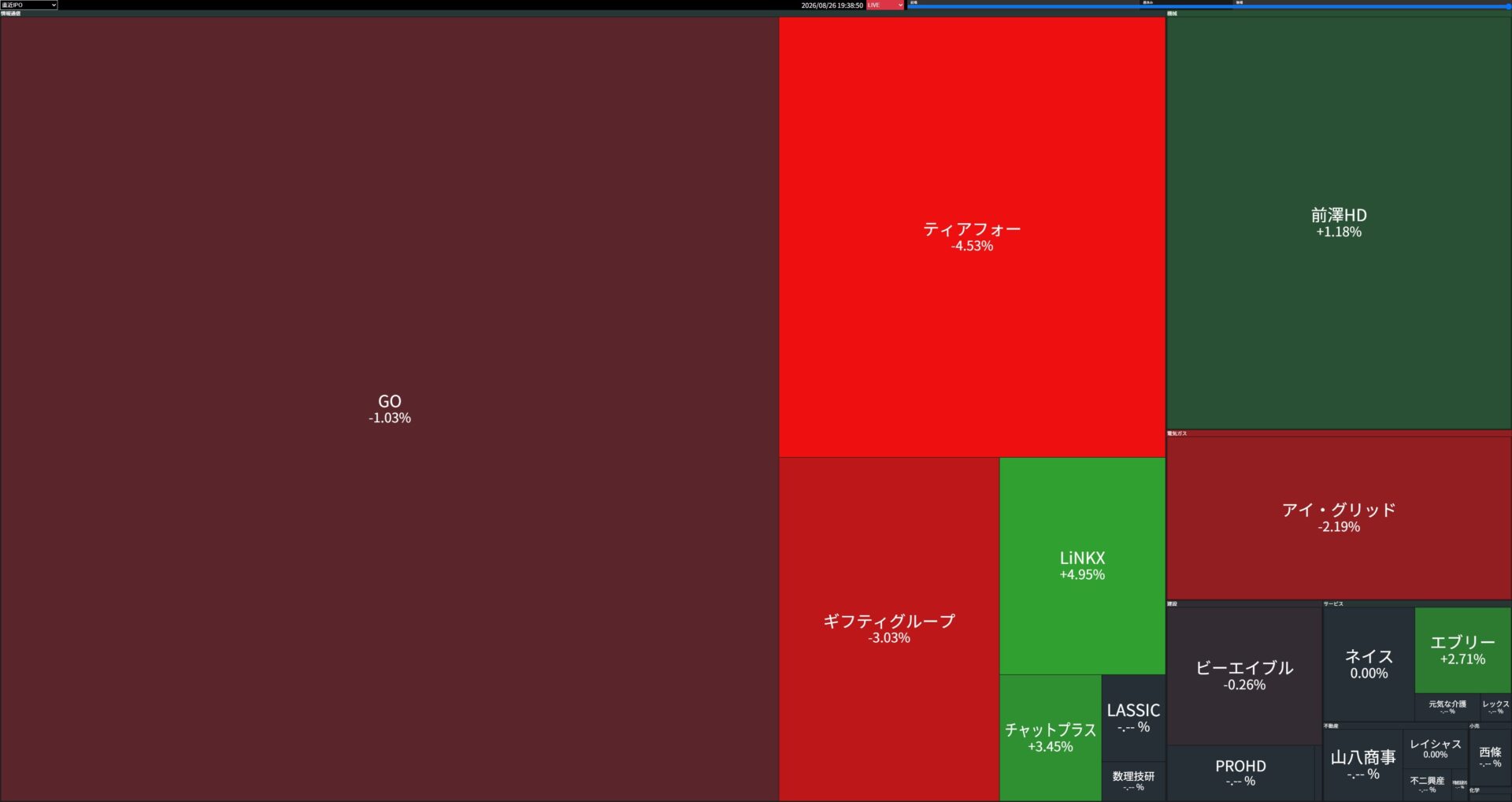Open the 直近IPO category dropdown
Screen dimensions: 1512x802
pos(29,5)
